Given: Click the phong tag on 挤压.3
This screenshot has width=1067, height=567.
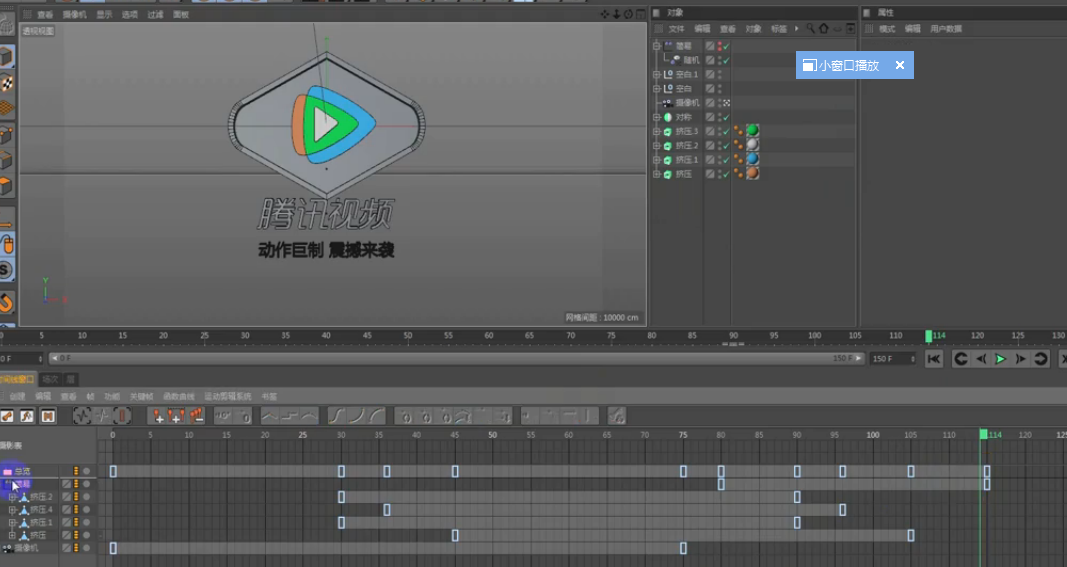Looking at the screenshot, I should 738,131.
